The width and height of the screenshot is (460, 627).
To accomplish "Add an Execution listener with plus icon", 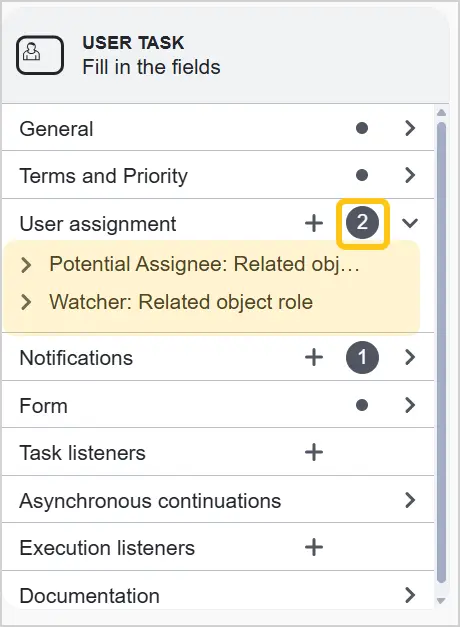I will click(314, 547).
